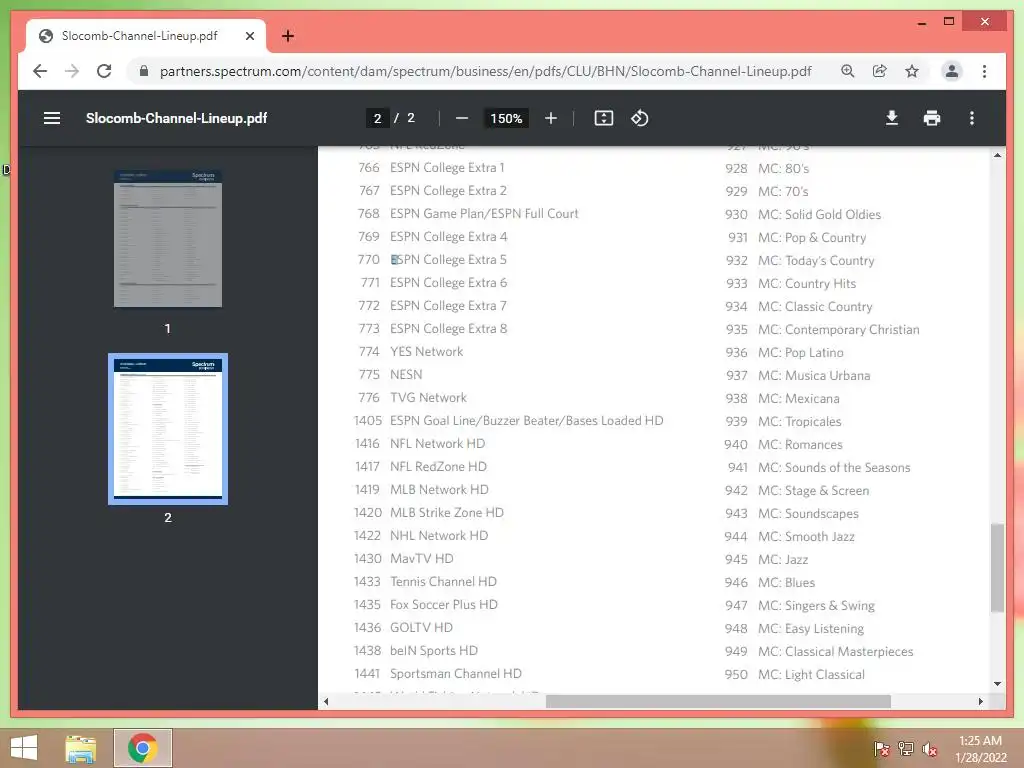The image size is (1024, 768).
Task: Close the Slocomb-Channel-Lineup.pdf tab
Action: [x=249, y=36]
